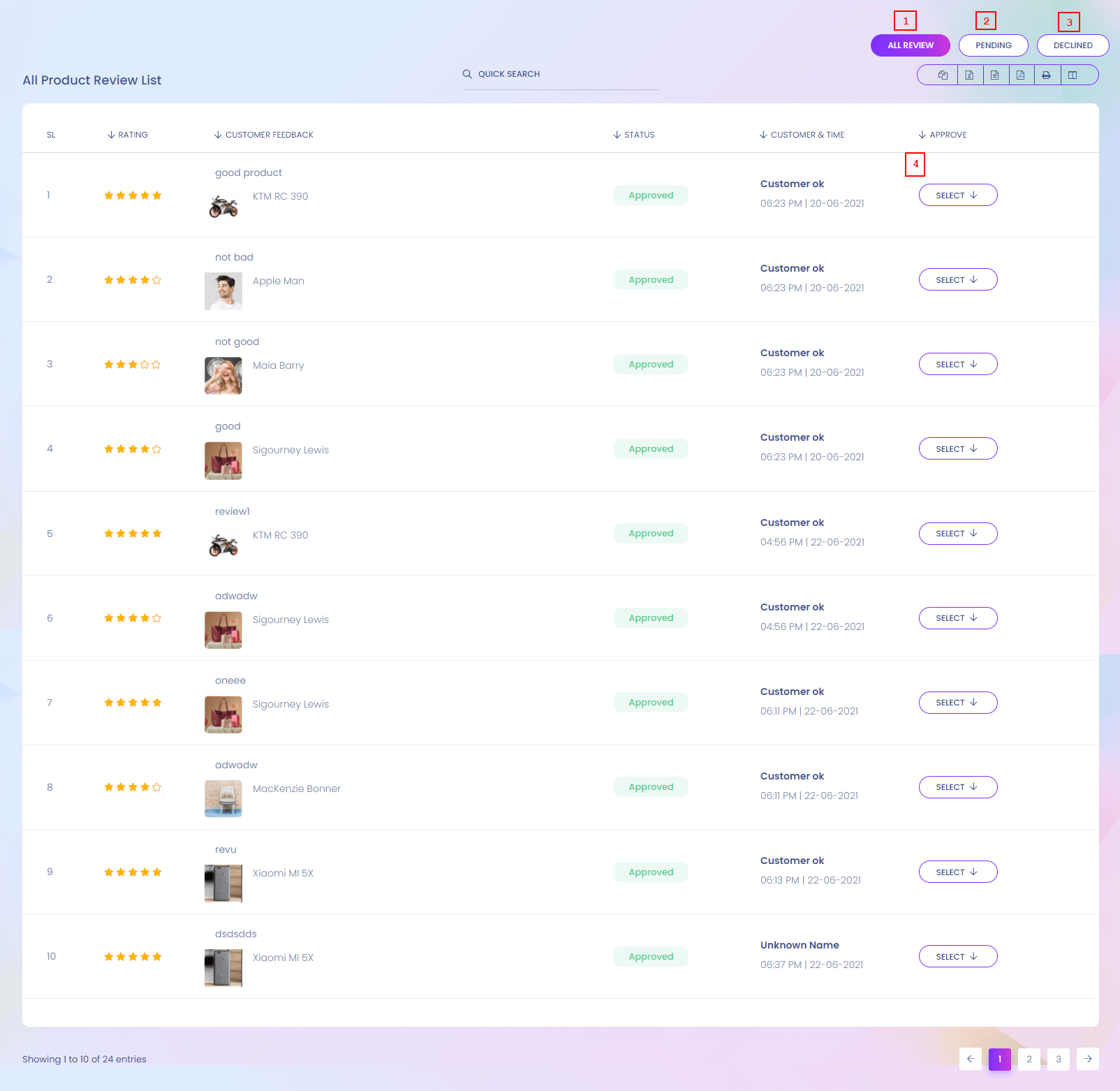The height and width of the screenshot is (1091, 1120).
Task: Click the quick search magnifier icon
Action: (467, 74)
